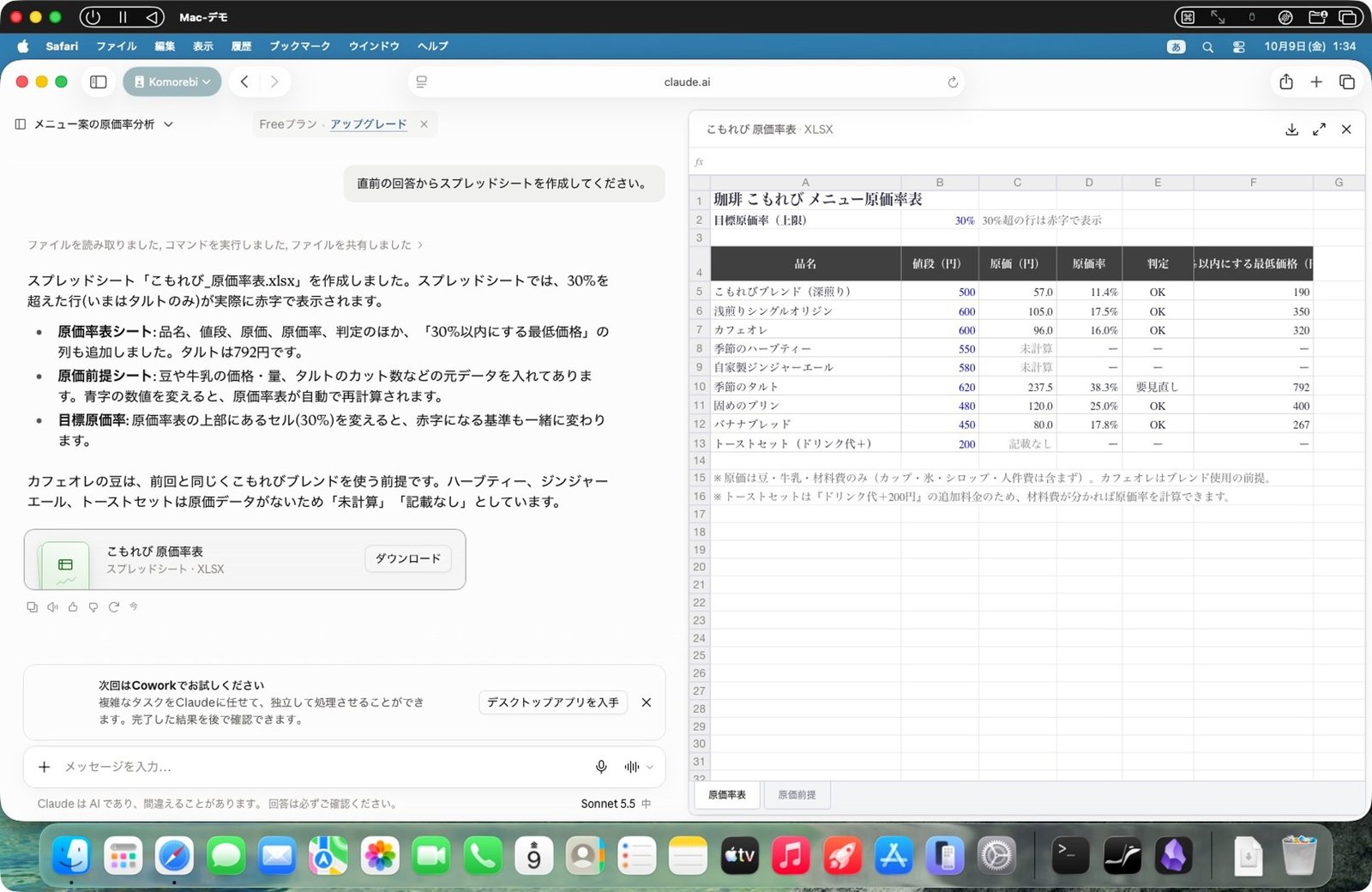This screenshot has width=1372, height=892.
Task: Show Safari's tab overview
Action: [x=1346, y=82]
